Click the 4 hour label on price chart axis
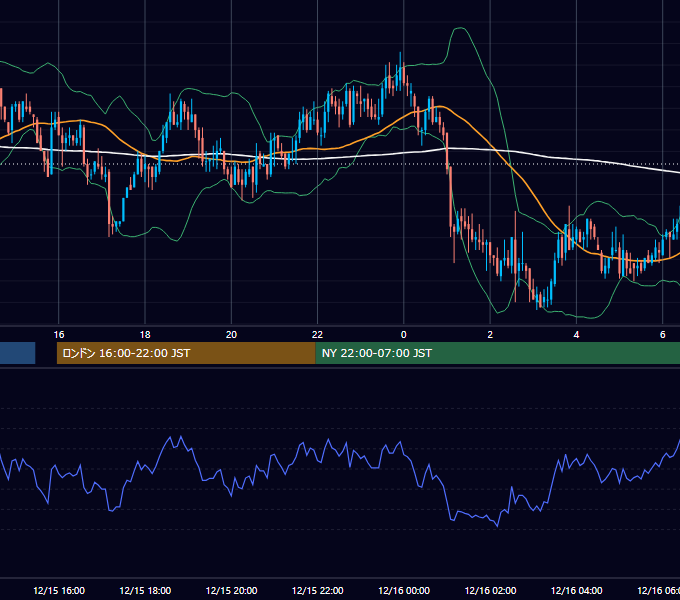The height and width of the screenshot is (600, 680). click(x=576, y=335)
